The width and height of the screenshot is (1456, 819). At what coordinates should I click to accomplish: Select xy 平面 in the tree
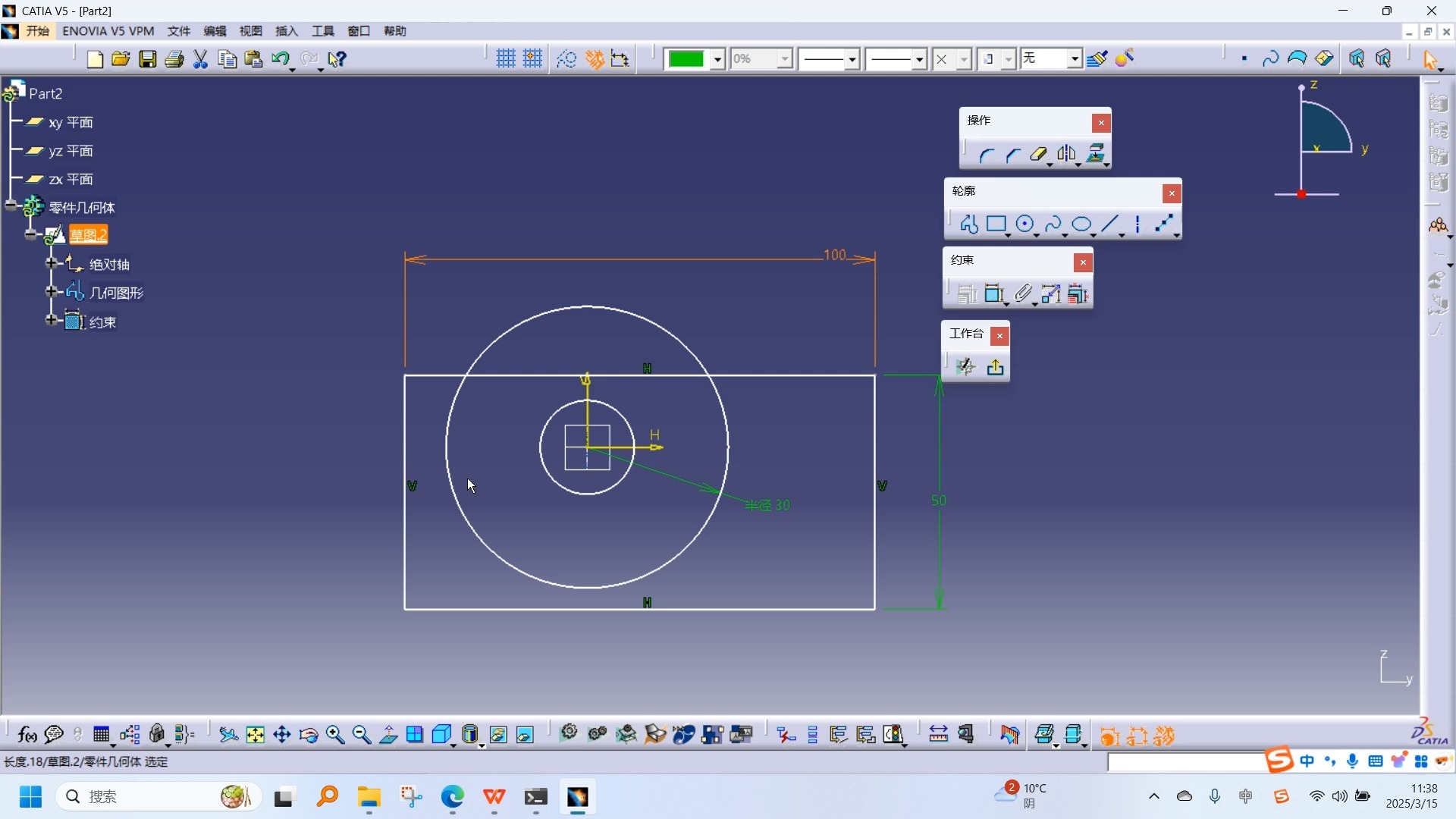point(71,122)
